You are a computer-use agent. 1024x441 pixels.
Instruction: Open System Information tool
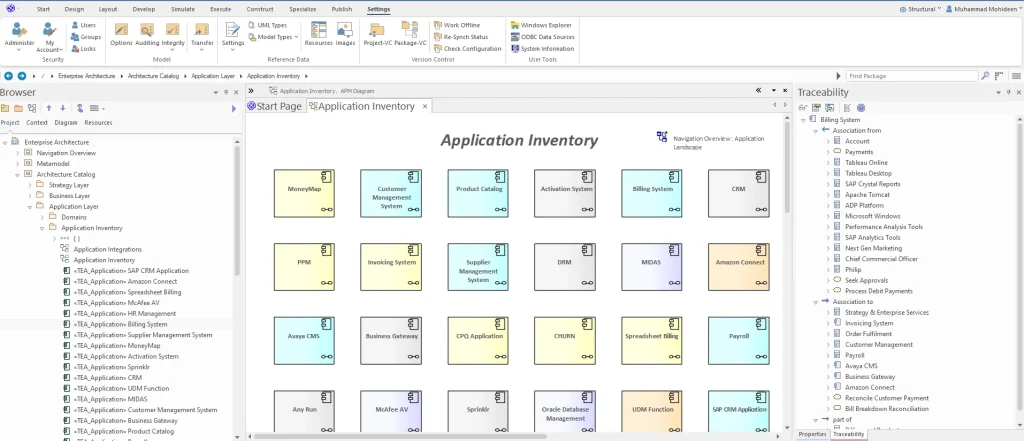(x=543, y=49)
